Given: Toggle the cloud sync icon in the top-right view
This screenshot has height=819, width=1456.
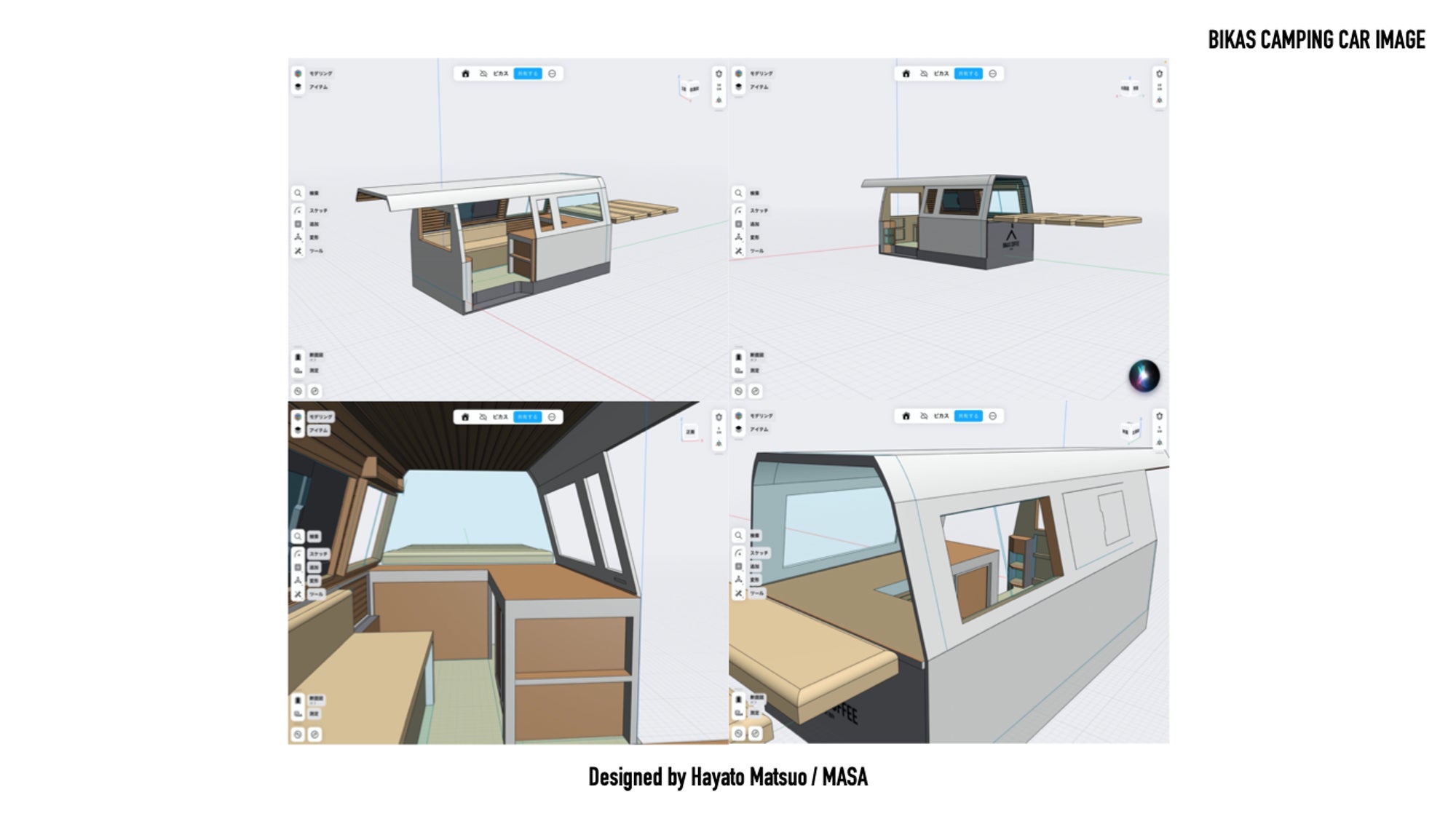Looking at the screenshot, I should 924,74.
